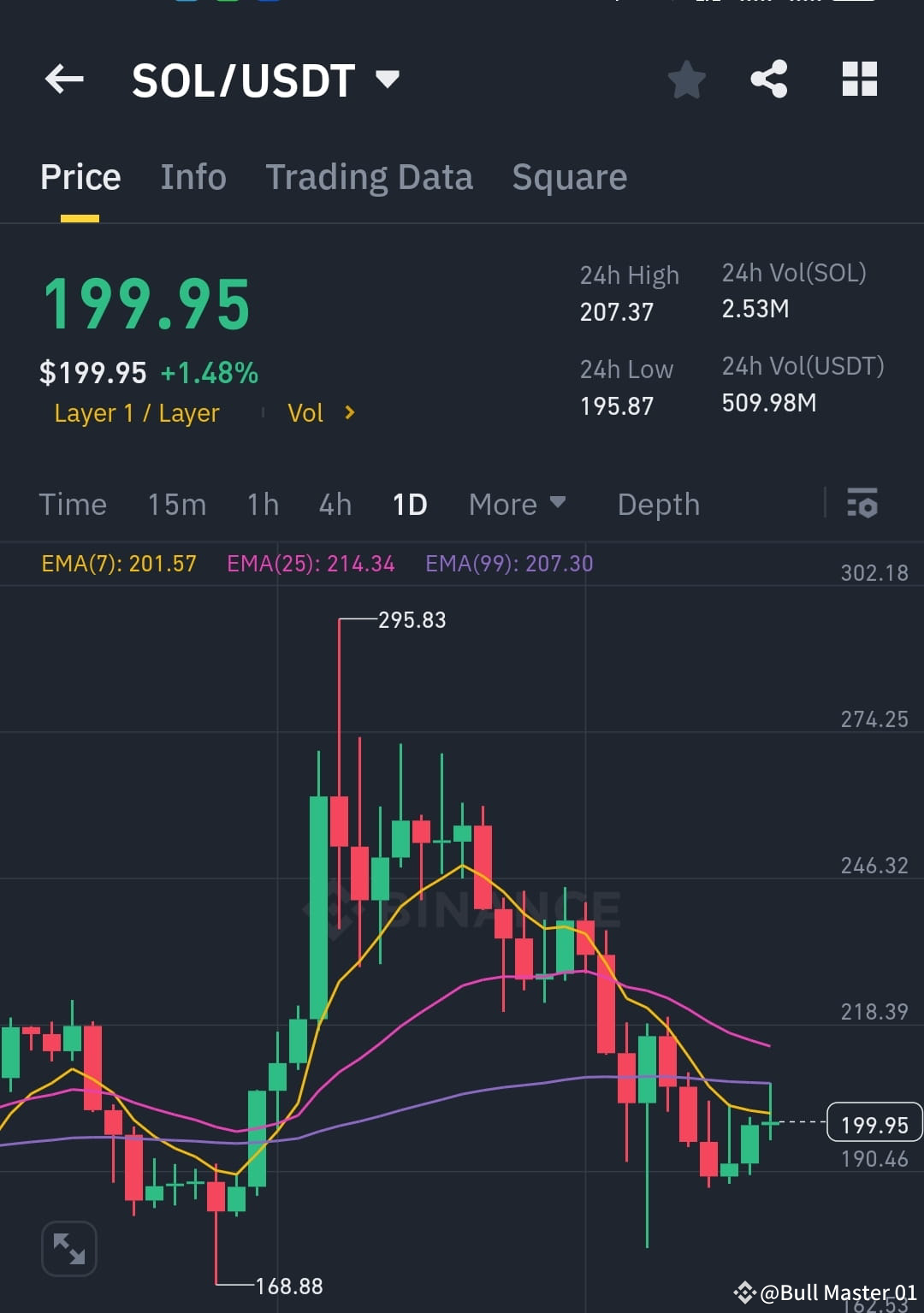Expand the Vol category chevron
Image resolution: width=924 pixels, height=1313 pixels.
(x=349, y=412)
